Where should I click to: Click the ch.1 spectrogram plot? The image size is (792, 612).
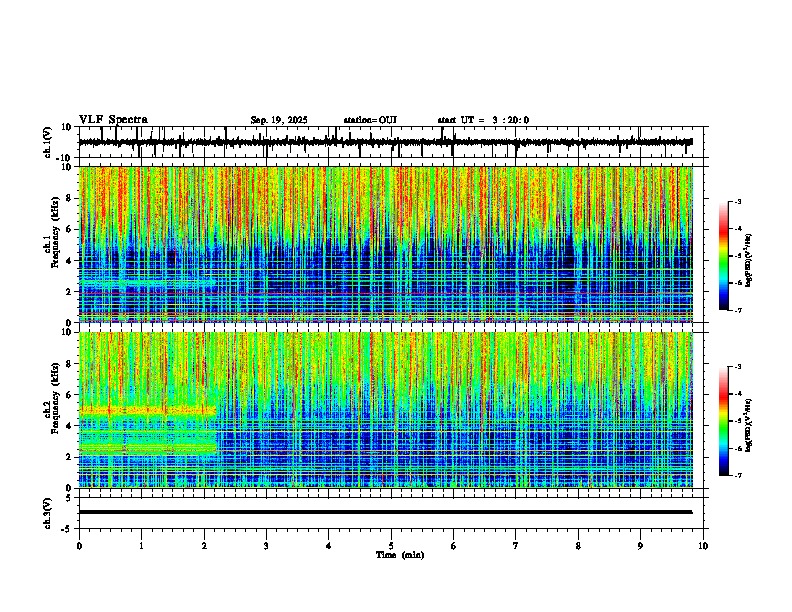(x=386, y=244)
